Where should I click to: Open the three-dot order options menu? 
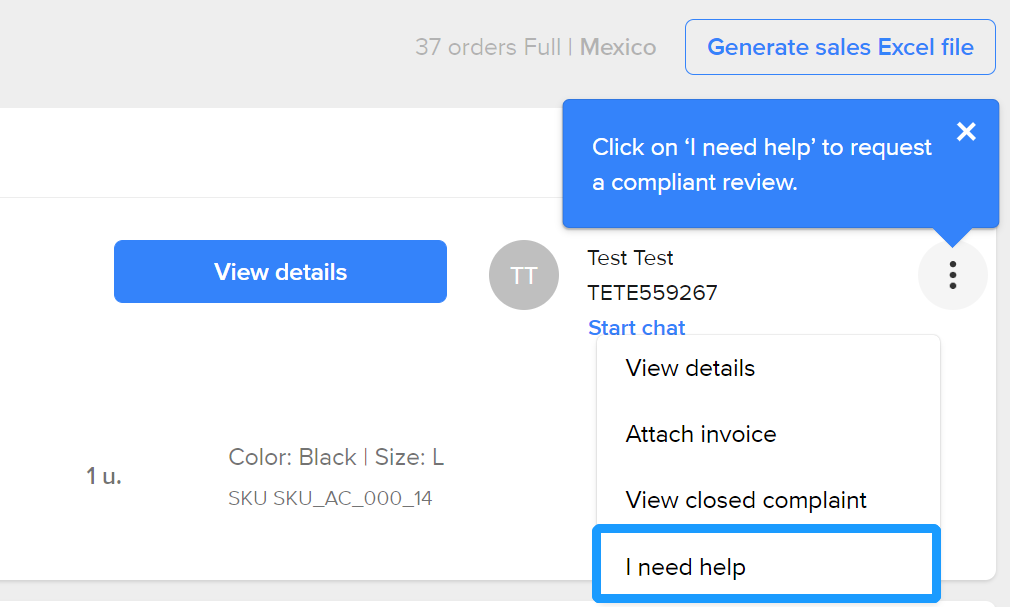(x=952, y=275)
